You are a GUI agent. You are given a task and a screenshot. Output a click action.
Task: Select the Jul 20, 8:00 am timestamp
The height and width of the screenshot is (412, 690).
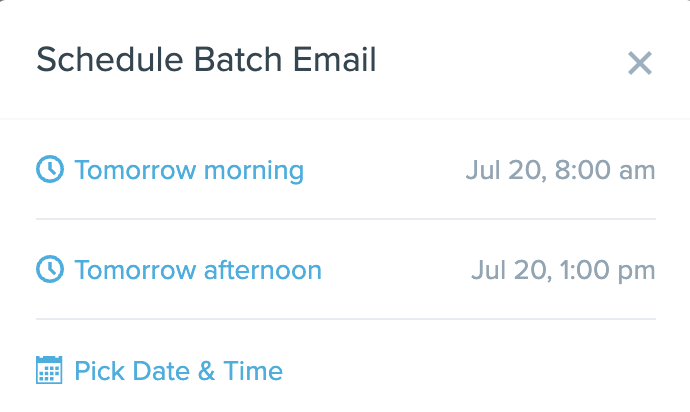(x=560, y=170)
